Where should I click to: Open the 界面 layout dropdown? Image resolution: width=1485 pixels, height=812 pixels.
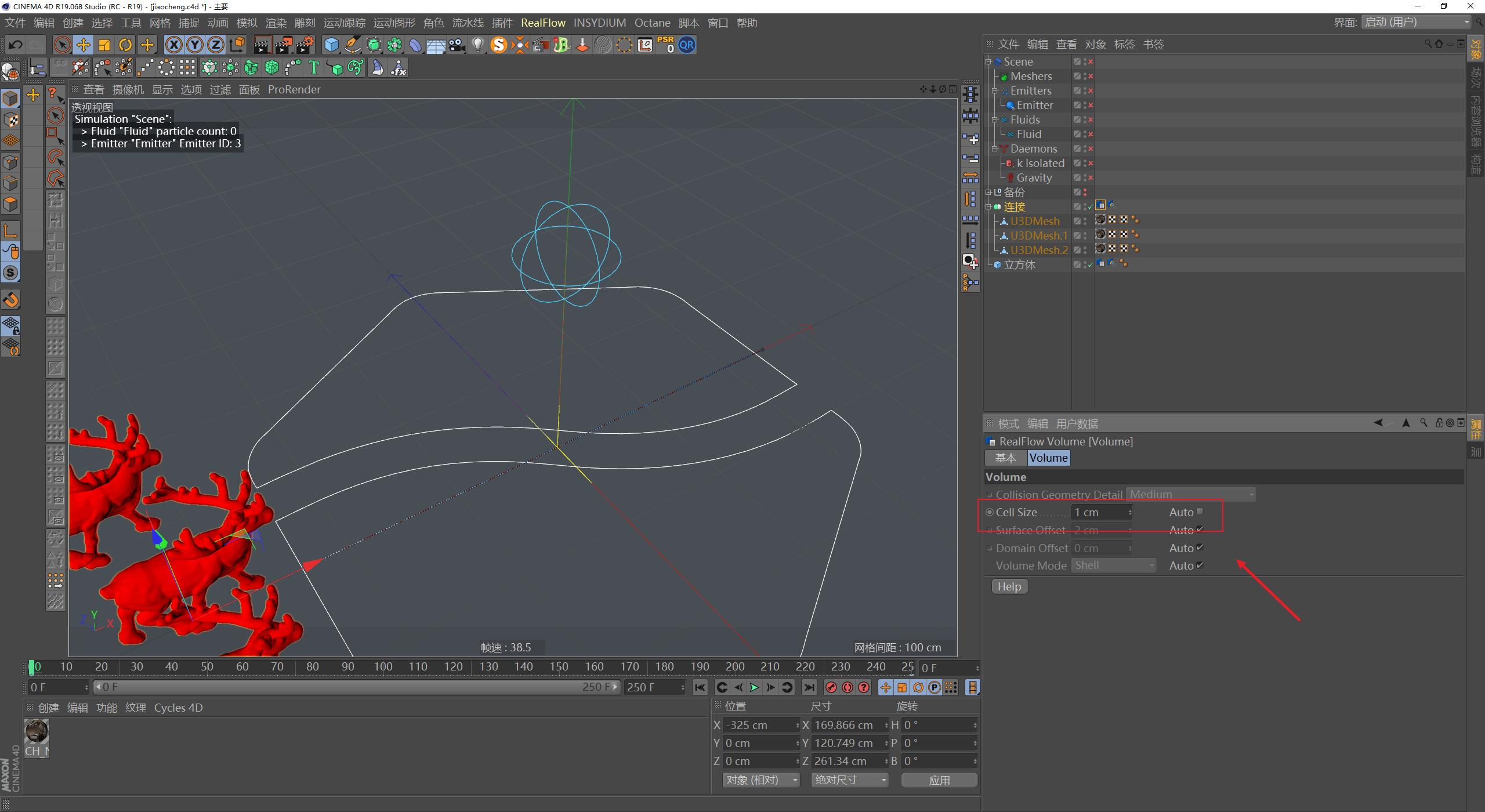pos(1417,22)
